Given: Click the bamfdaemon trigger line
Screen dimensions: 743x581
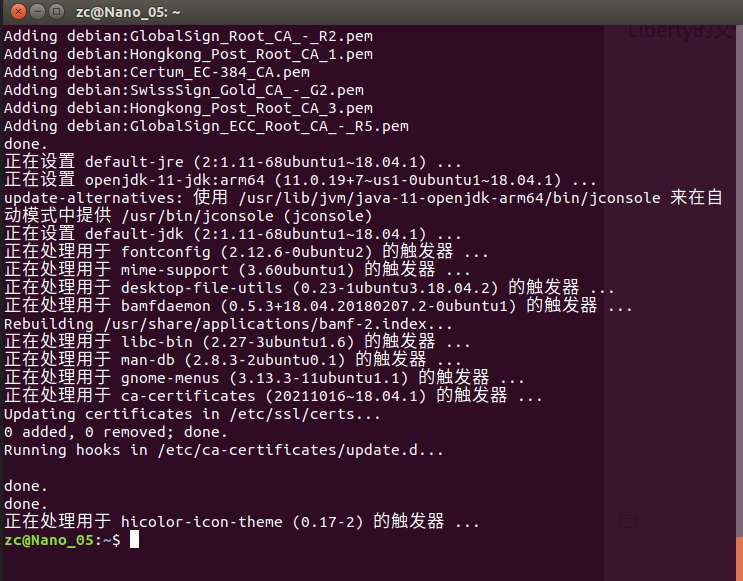Looking at the screenshot, I should click(318, 306).
